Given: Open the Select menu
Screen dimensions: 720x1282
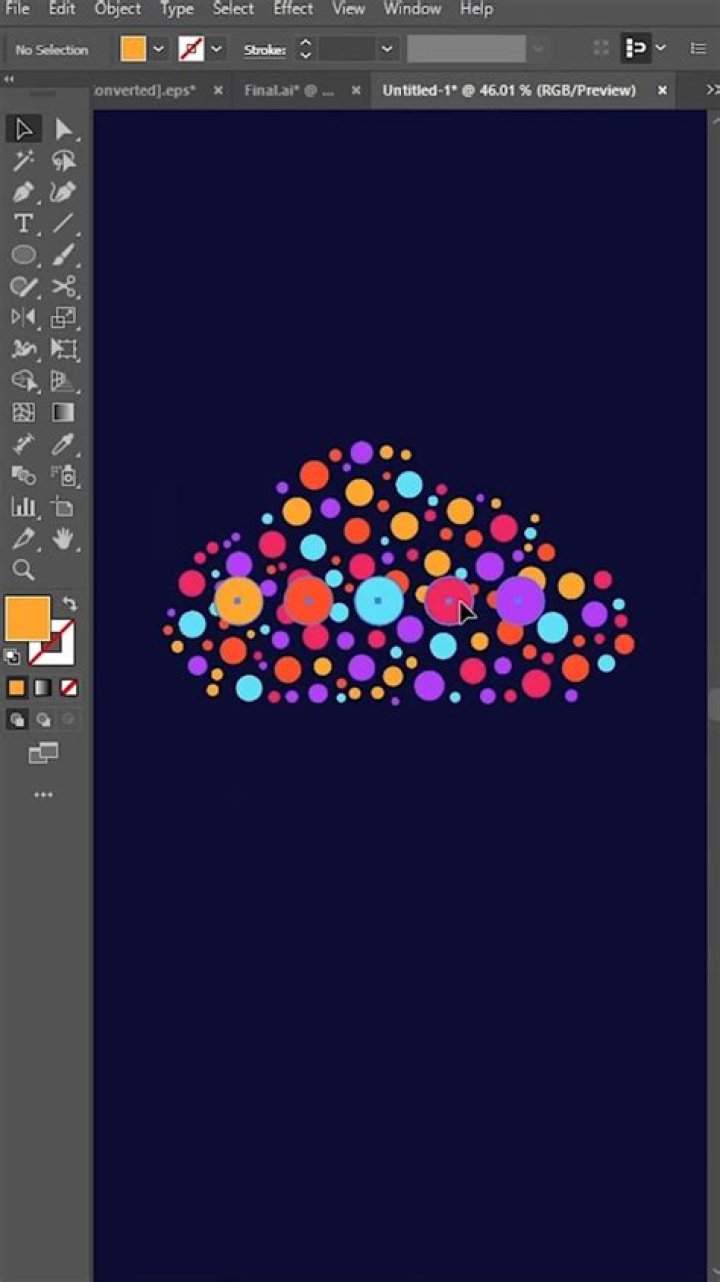Looking at the screenshot, I should [233, 9].
